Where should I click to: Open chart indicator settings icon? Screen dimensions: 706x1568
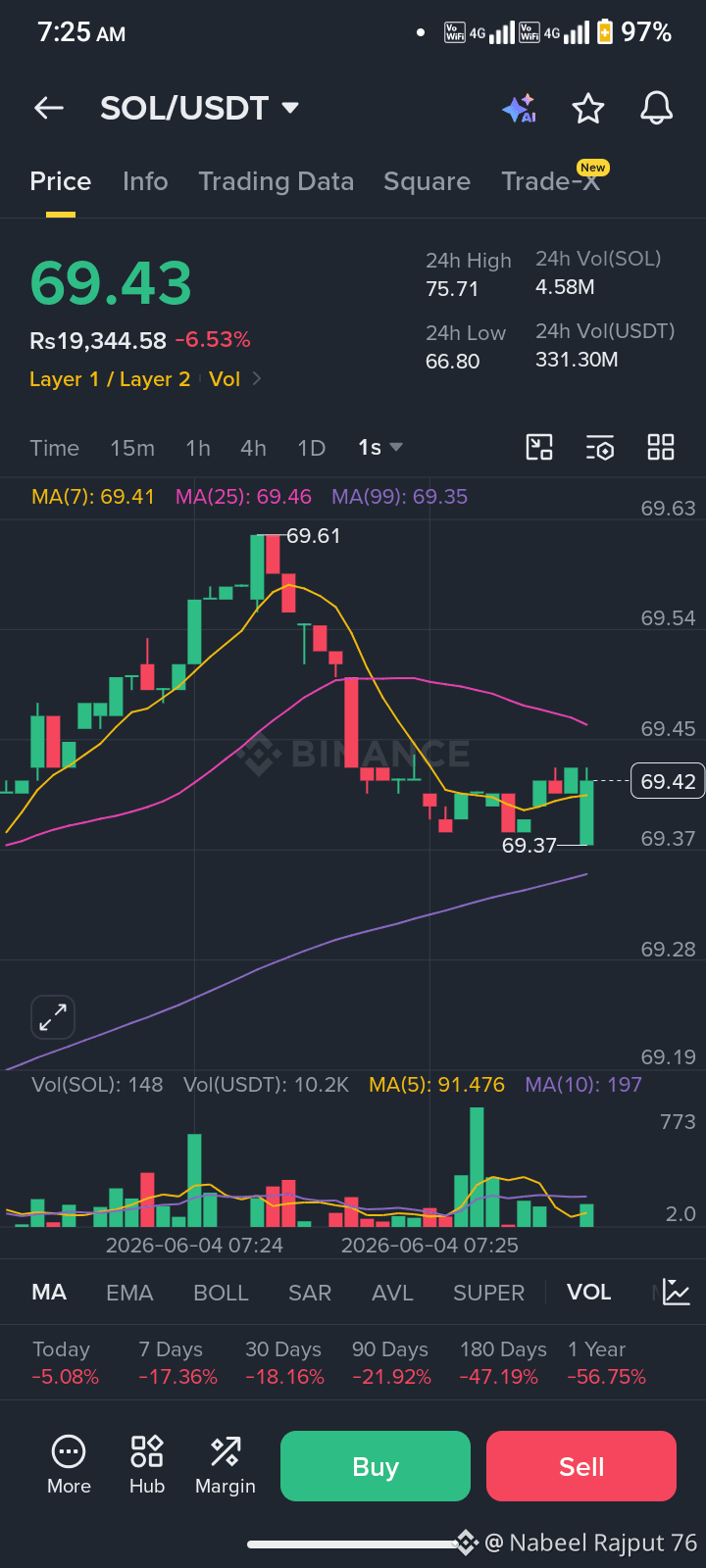(x=600, y=448)
